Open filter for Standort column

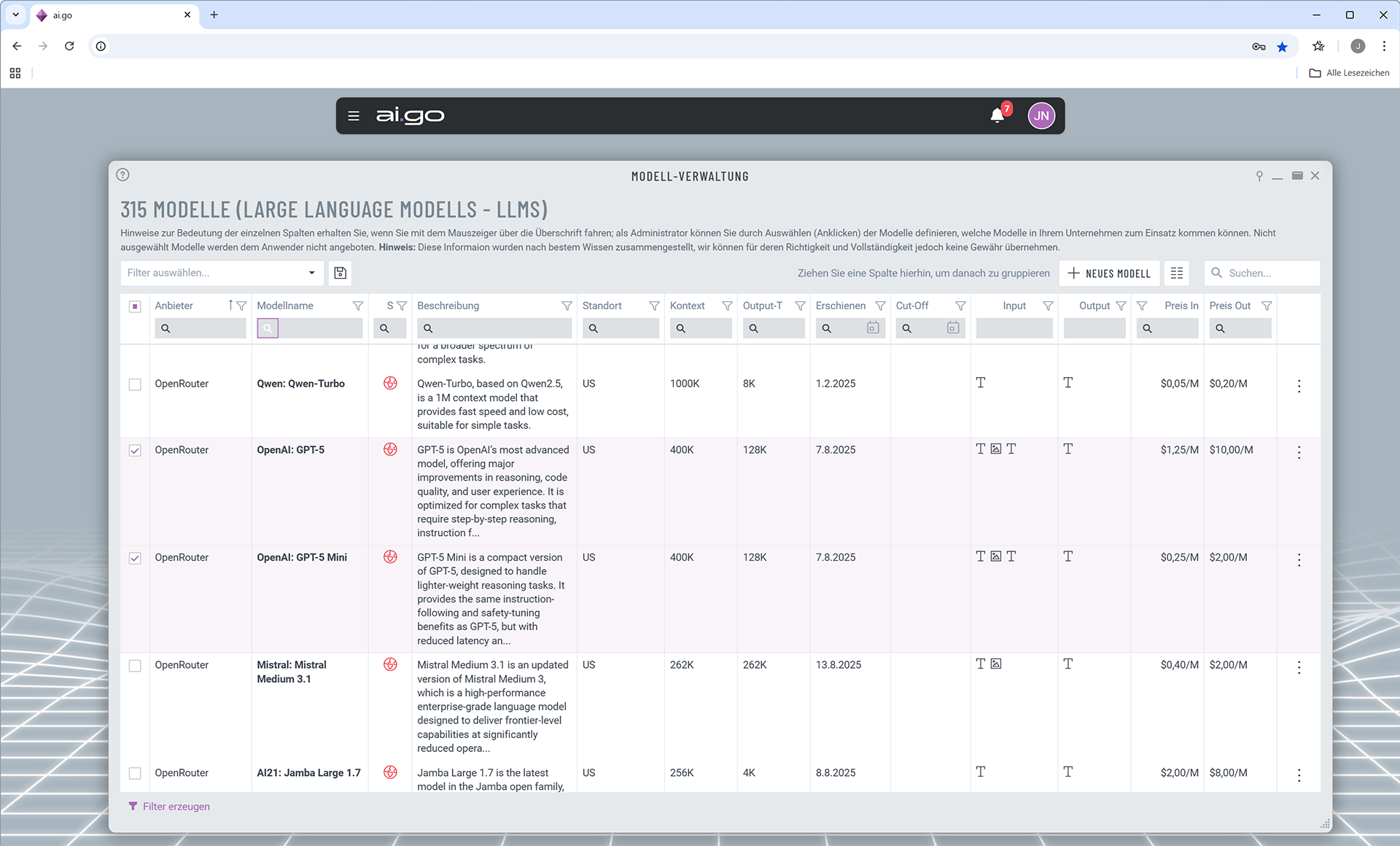pos(654,306)
